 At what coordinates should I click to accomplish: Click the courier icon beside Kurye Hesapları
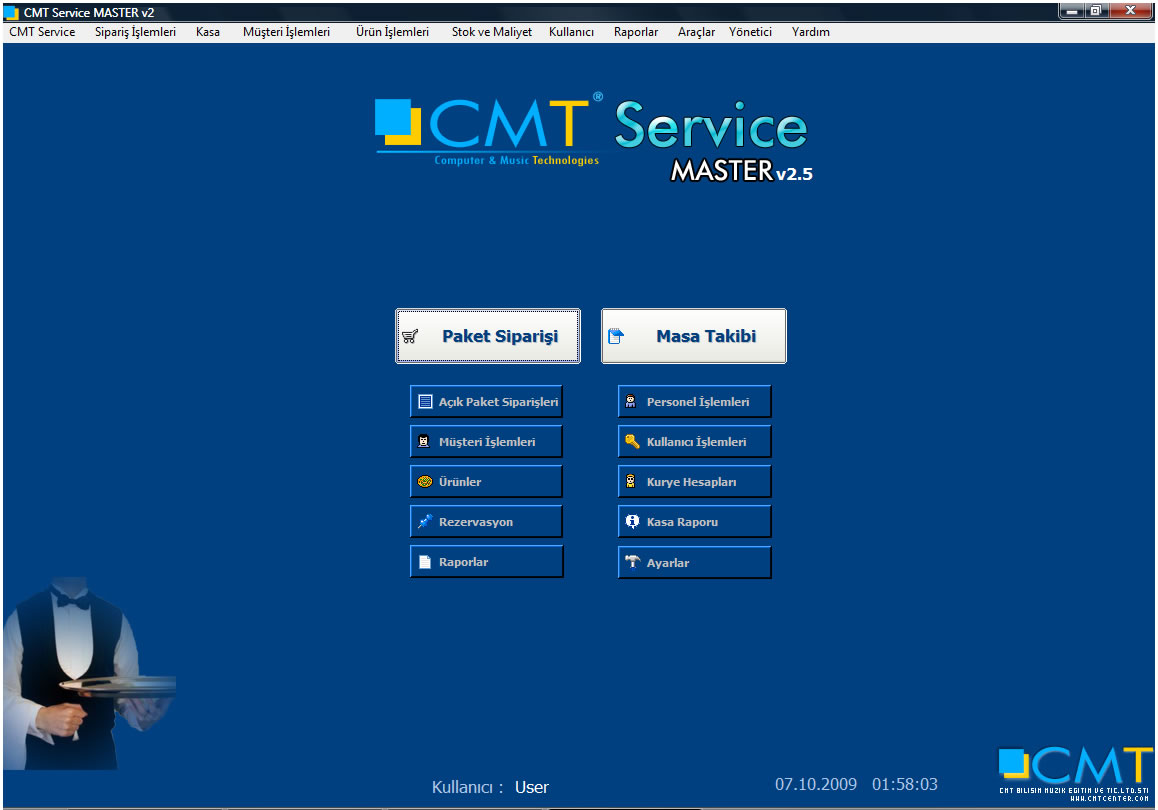pos(632,482)
